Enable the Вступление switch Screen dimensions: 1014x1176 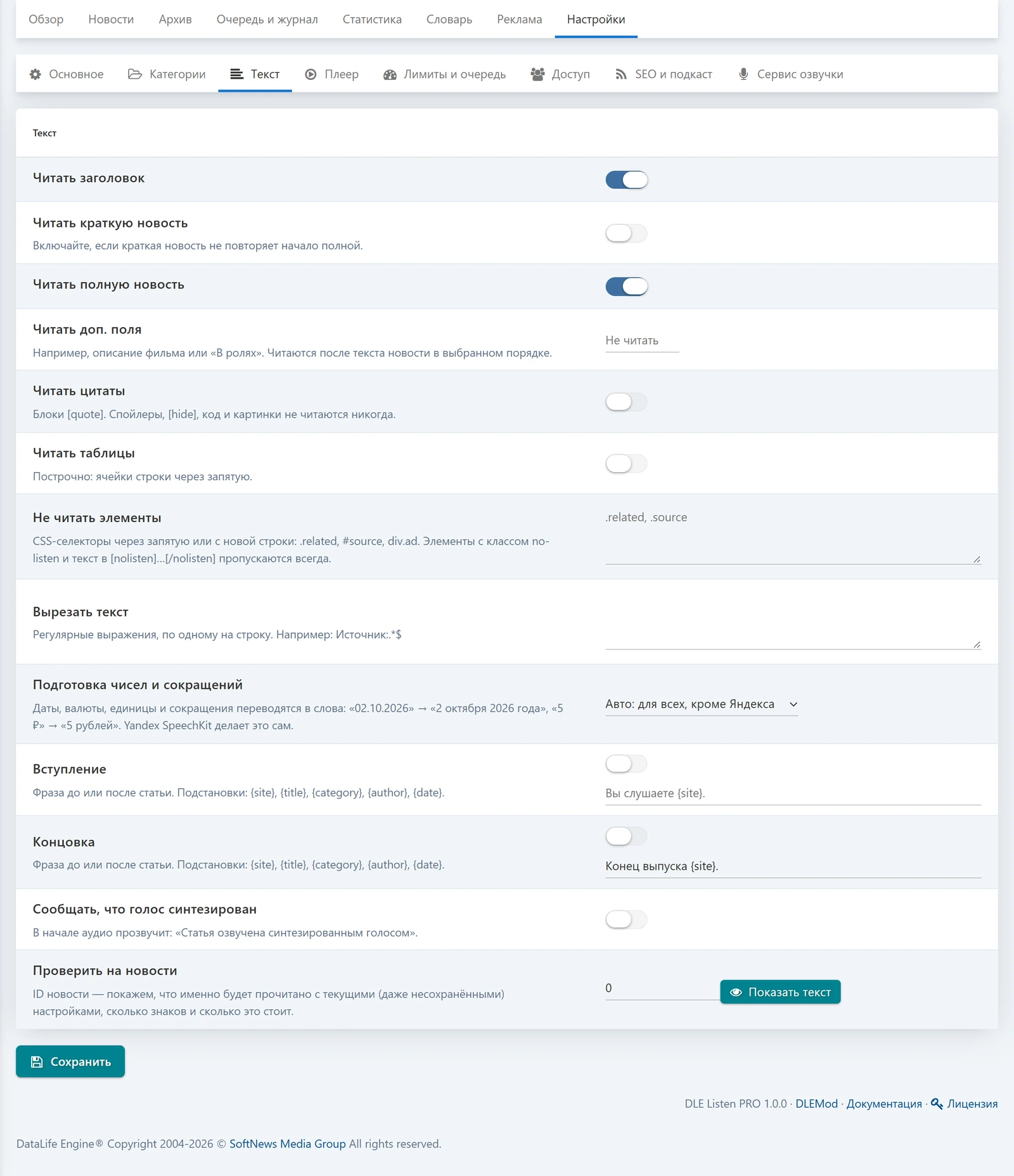(626, 764)
